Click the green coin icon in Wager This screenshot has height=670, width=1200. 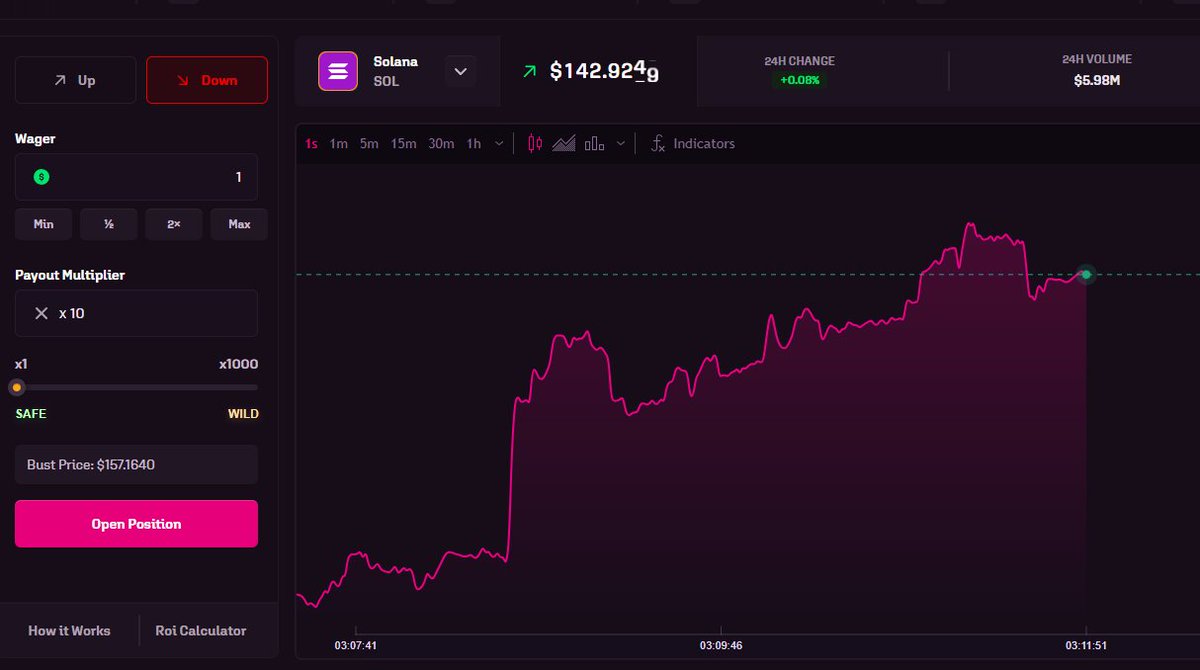point(41,177)
